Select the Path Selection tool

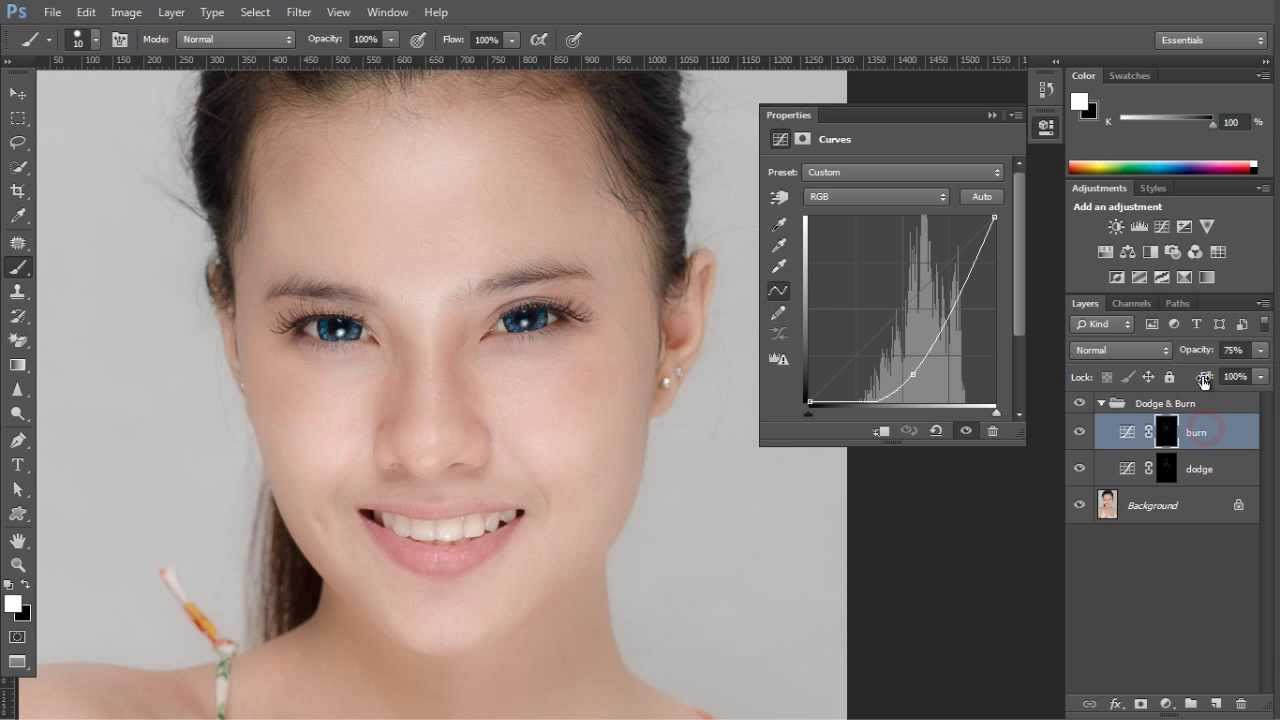pos(18,490)
